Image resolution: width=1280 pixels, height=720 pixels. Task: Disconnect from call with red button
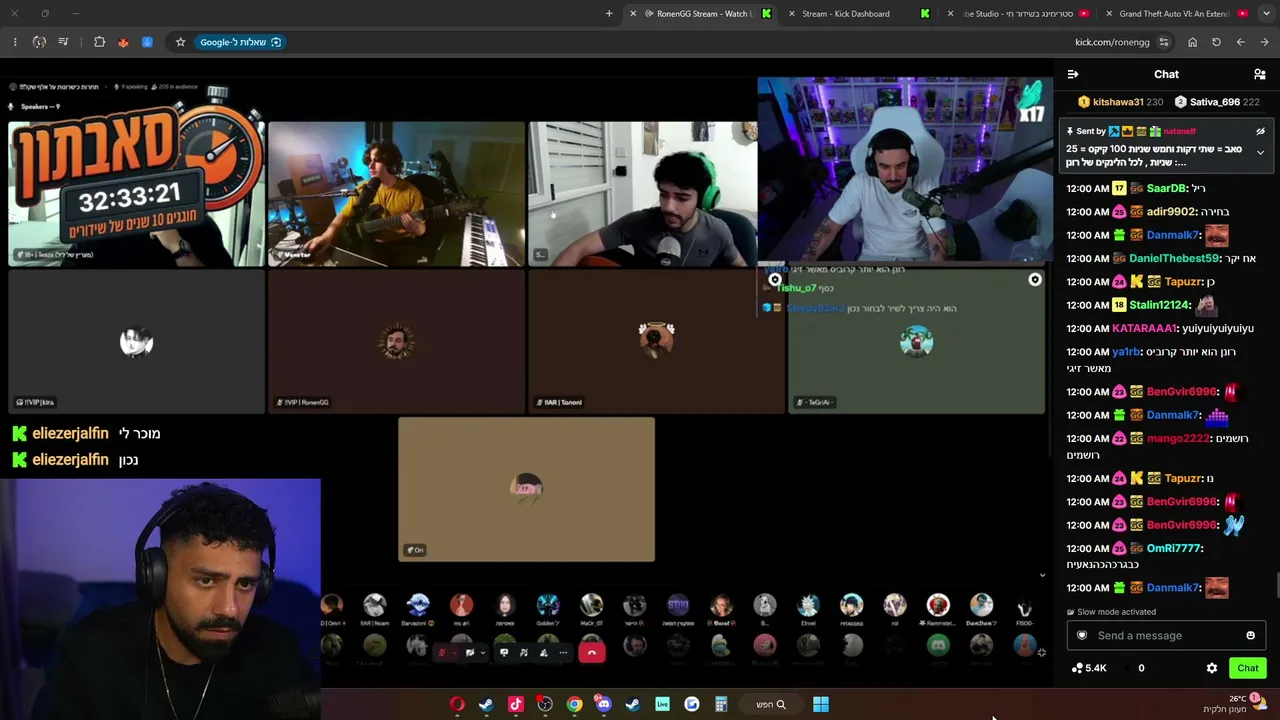click(592, 653)
